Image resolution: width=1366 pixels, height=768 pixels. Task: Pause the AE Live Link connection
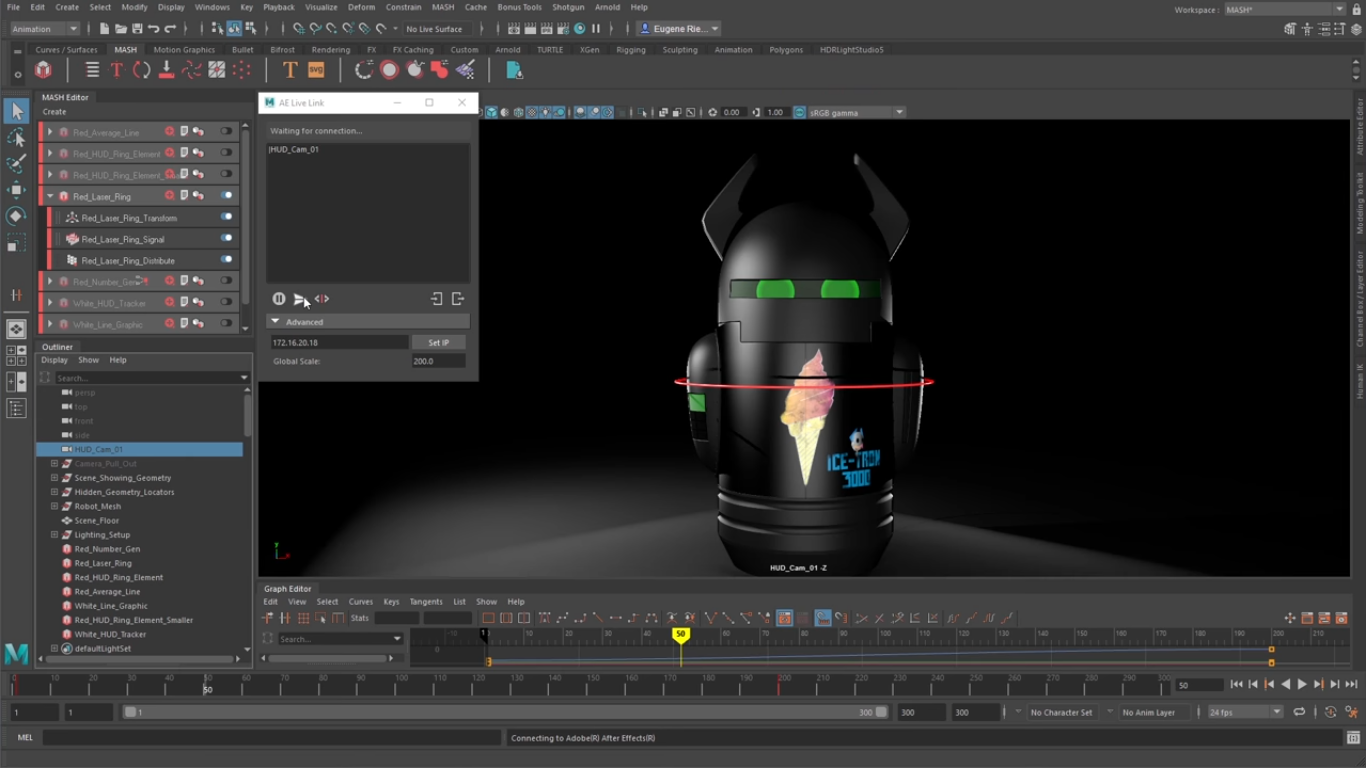[x=279, y=299]
